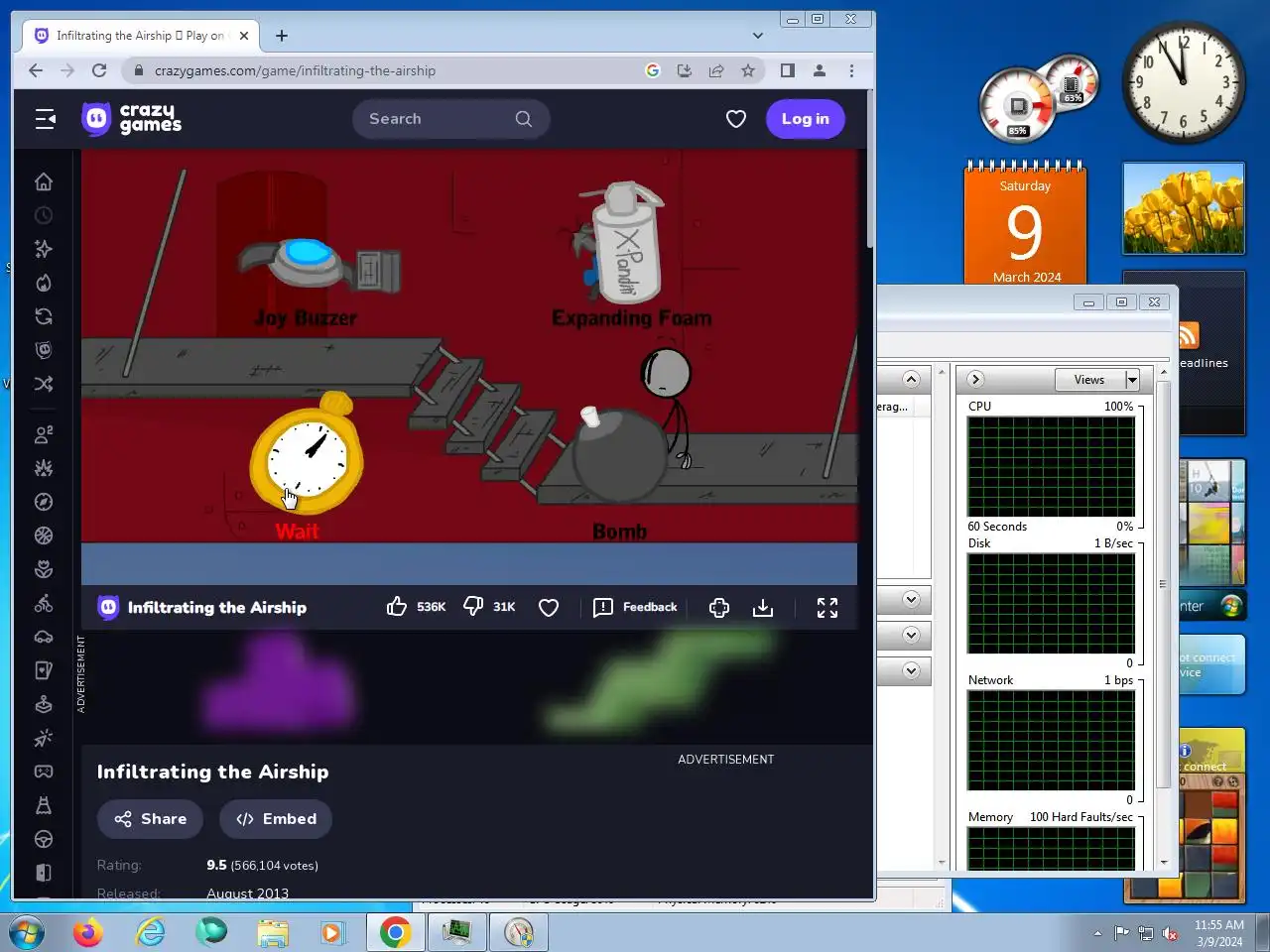Share this page from the address bar
This screenshot has width=1270, height=952.
point(716,70)
